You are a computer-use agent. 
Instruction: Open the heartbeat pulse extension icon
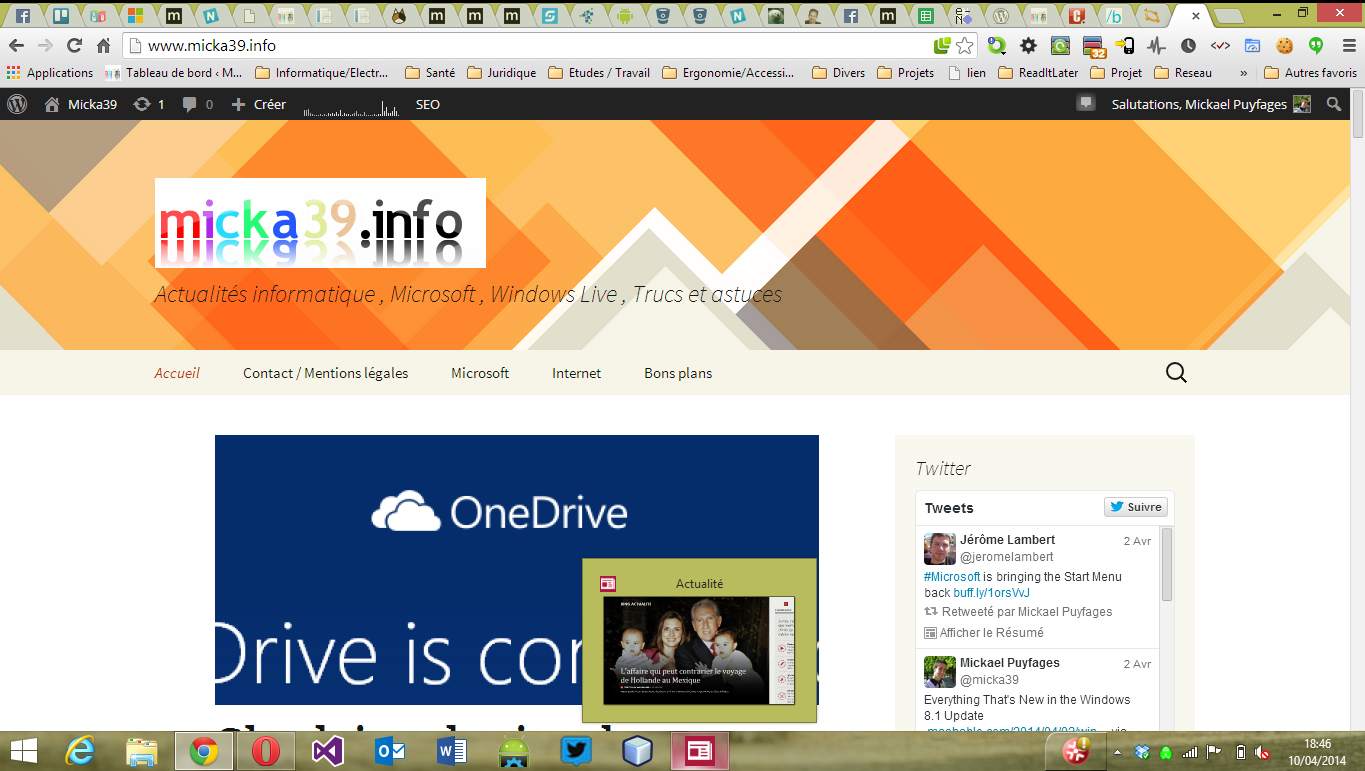1156,46
